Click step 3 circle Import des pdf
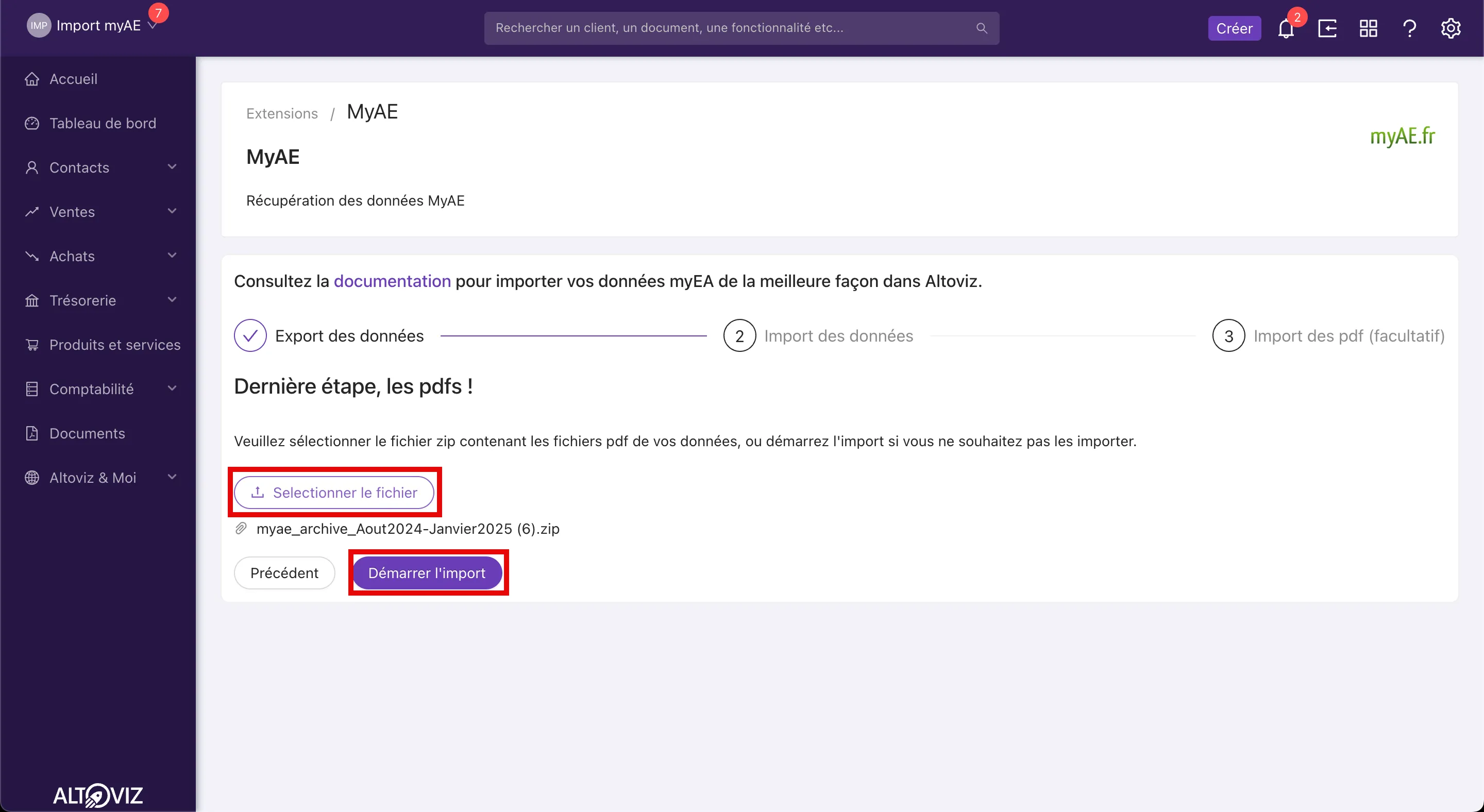 tap(1229, 336)
